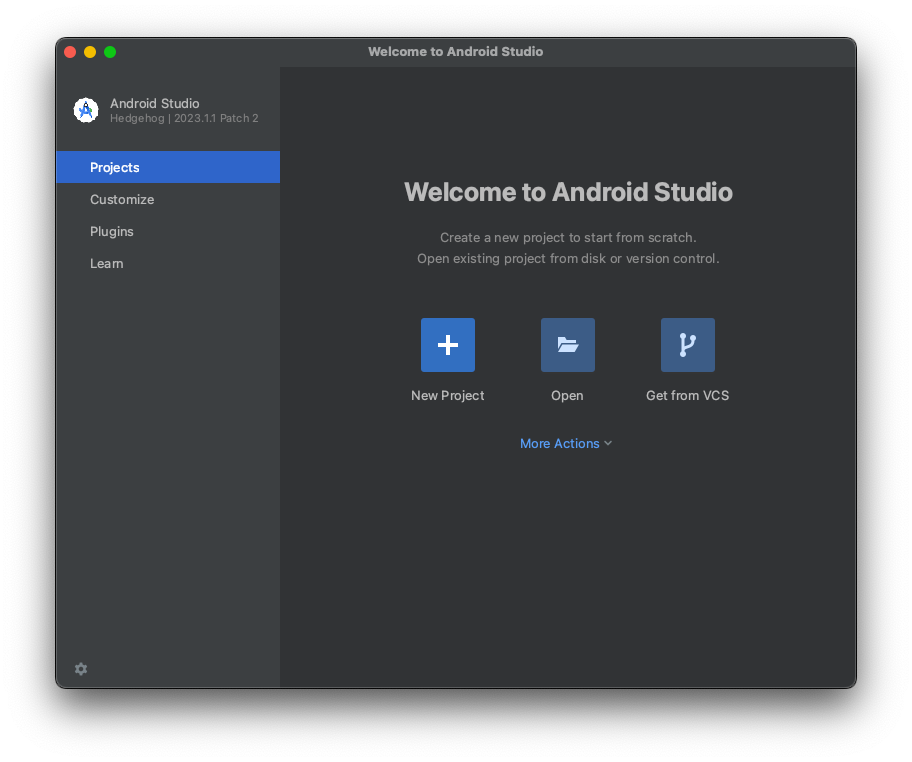The width and height of the screenshot is (912, 762).
Task: Click the New Project plus icon
Action: coord(447,345)
